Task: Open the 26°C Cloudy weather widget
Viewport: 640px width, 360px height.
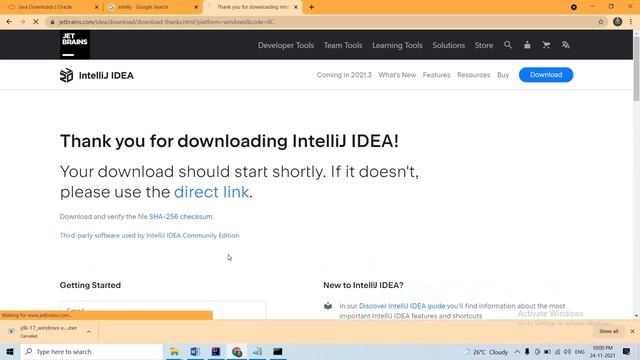Action: tap(486, 352)
